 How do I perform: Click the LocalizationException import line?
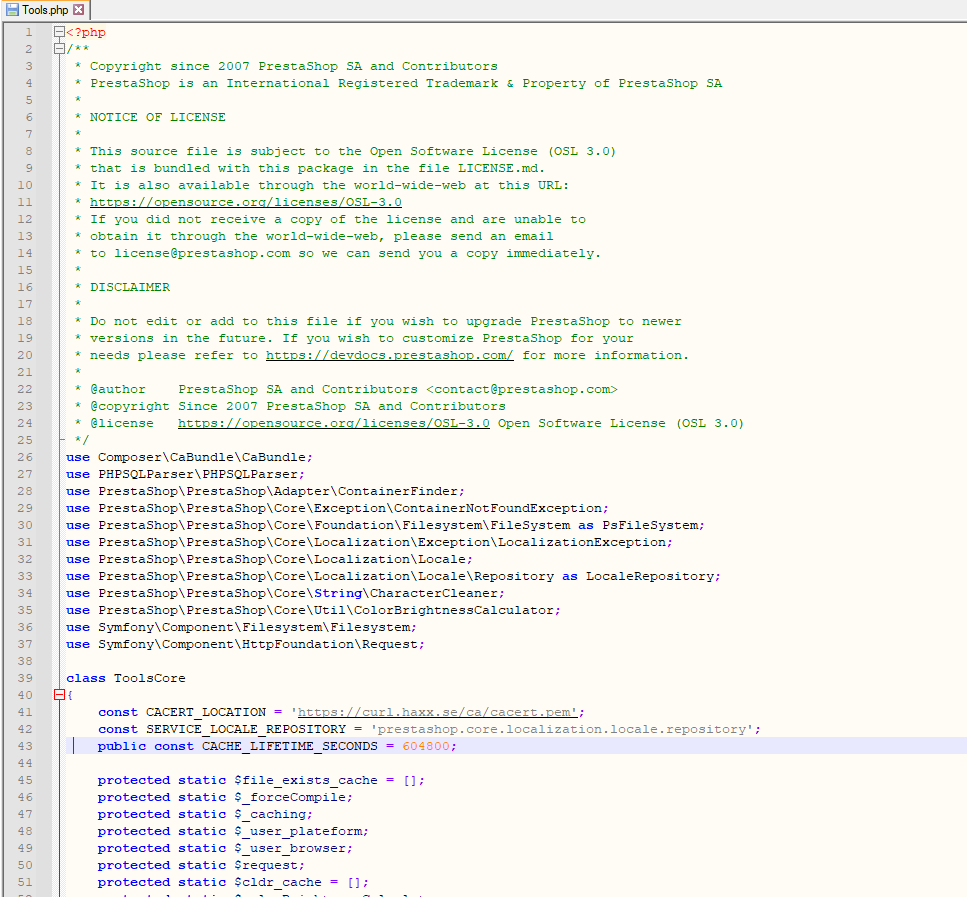point(369,542)
